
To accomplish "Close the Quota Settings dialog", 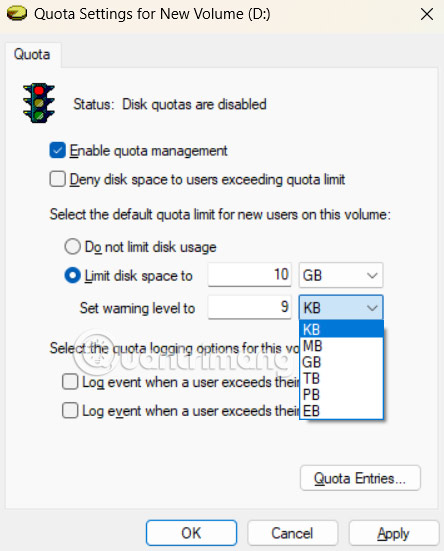I will [x=427, y=14].
